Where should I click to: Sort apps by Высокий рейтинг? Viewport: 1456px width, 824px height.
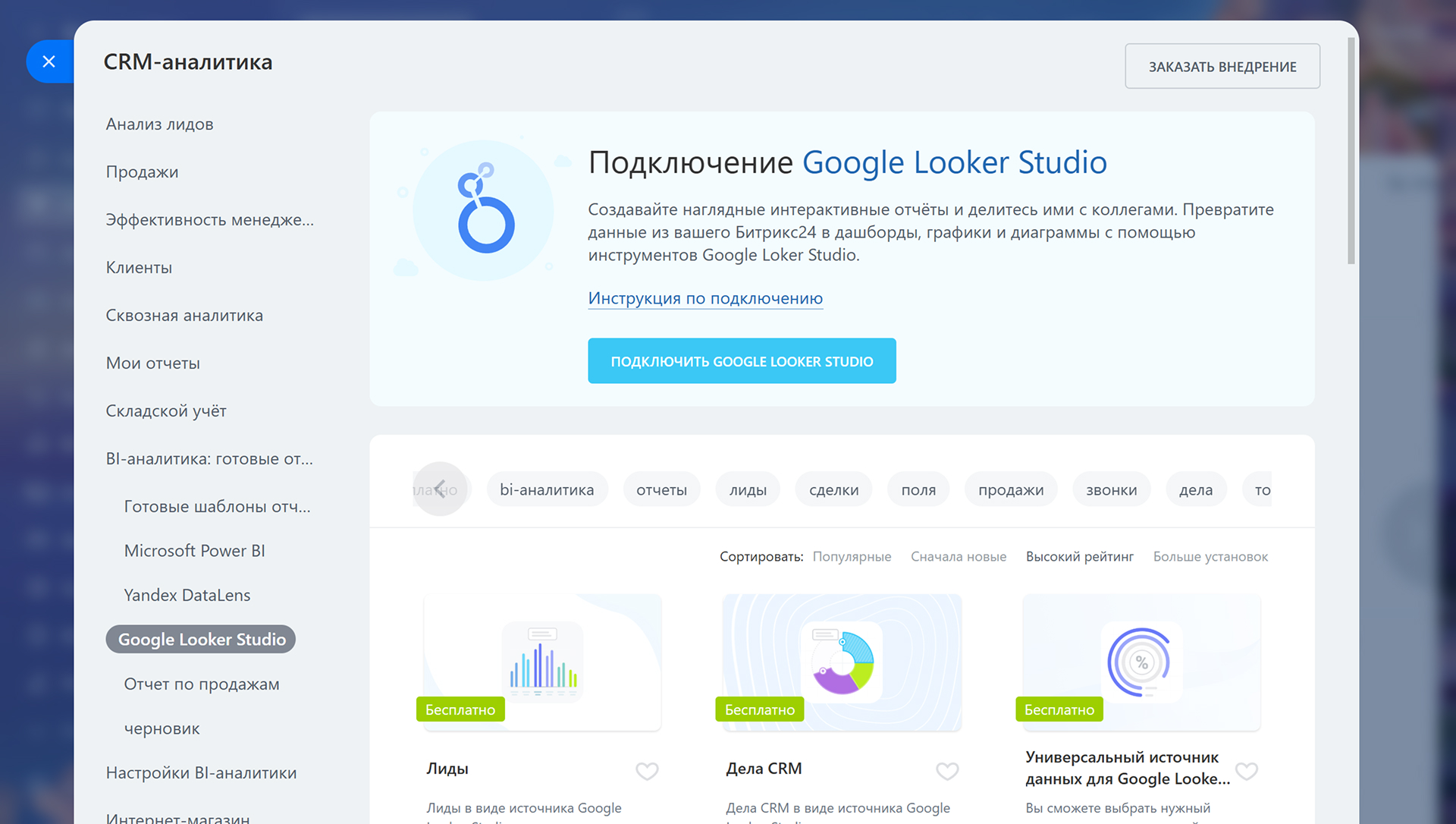(x=1080, y=557)
